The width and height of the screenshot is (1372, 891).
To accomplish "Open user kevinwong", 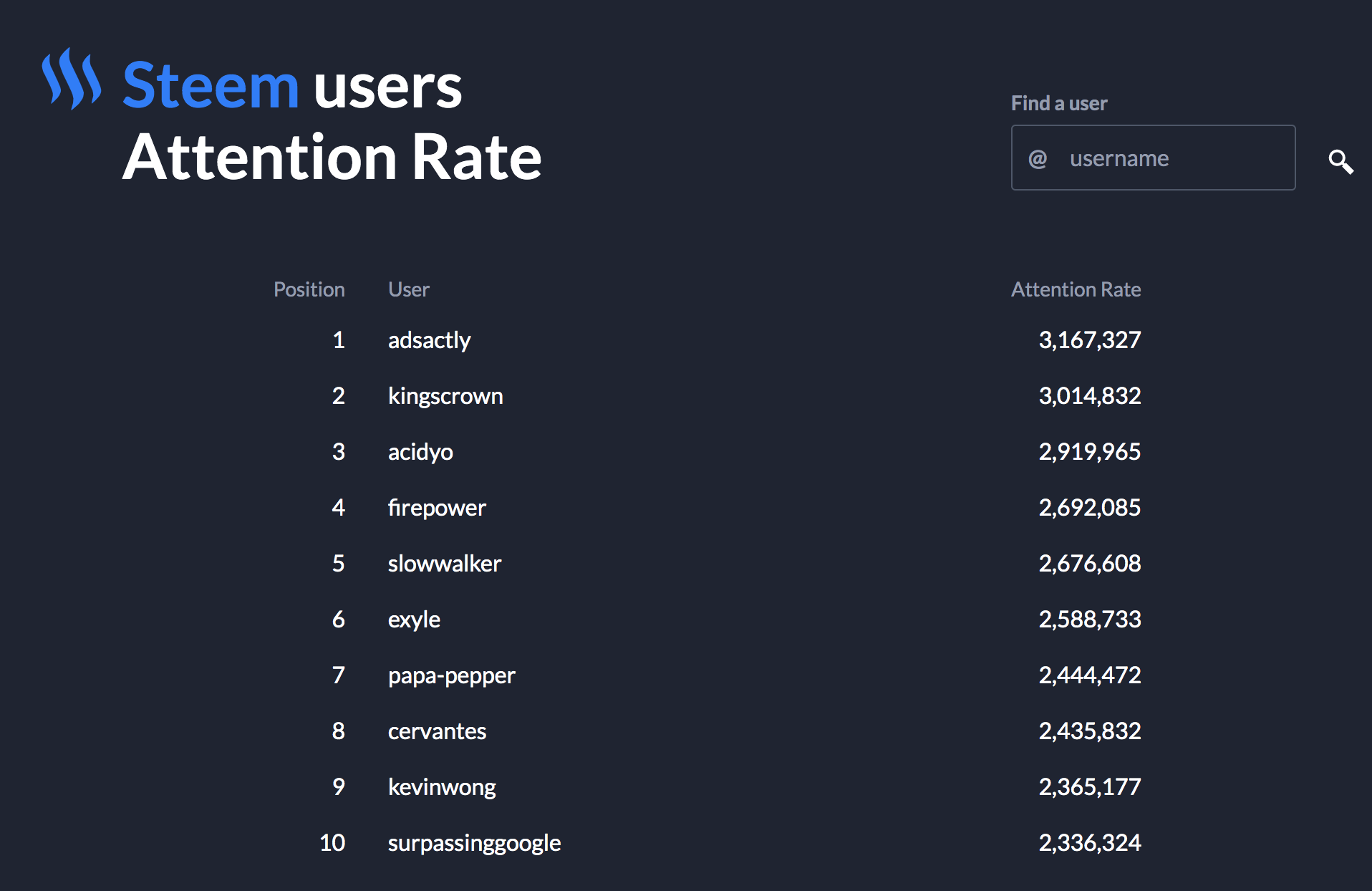I will pos(442,787).
